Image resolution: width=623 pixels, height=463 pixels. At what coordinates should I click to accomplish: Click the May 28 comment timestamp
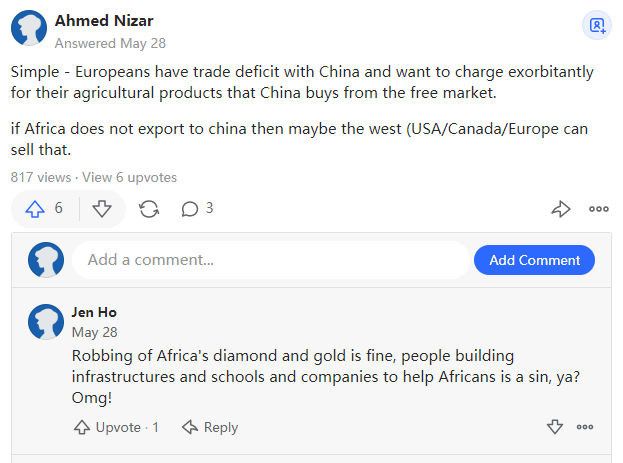[x=94, y=332]
